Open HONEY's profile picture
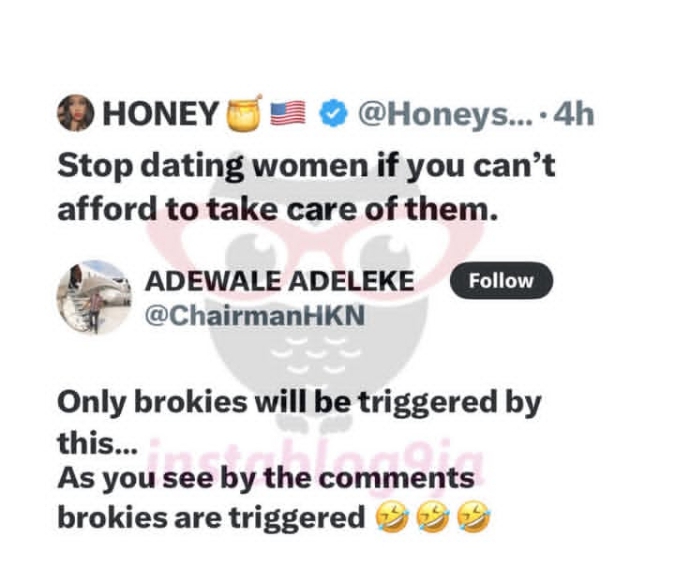Viewport: 675px width, 578px height. pyautogui.click(x=76, y=112)
